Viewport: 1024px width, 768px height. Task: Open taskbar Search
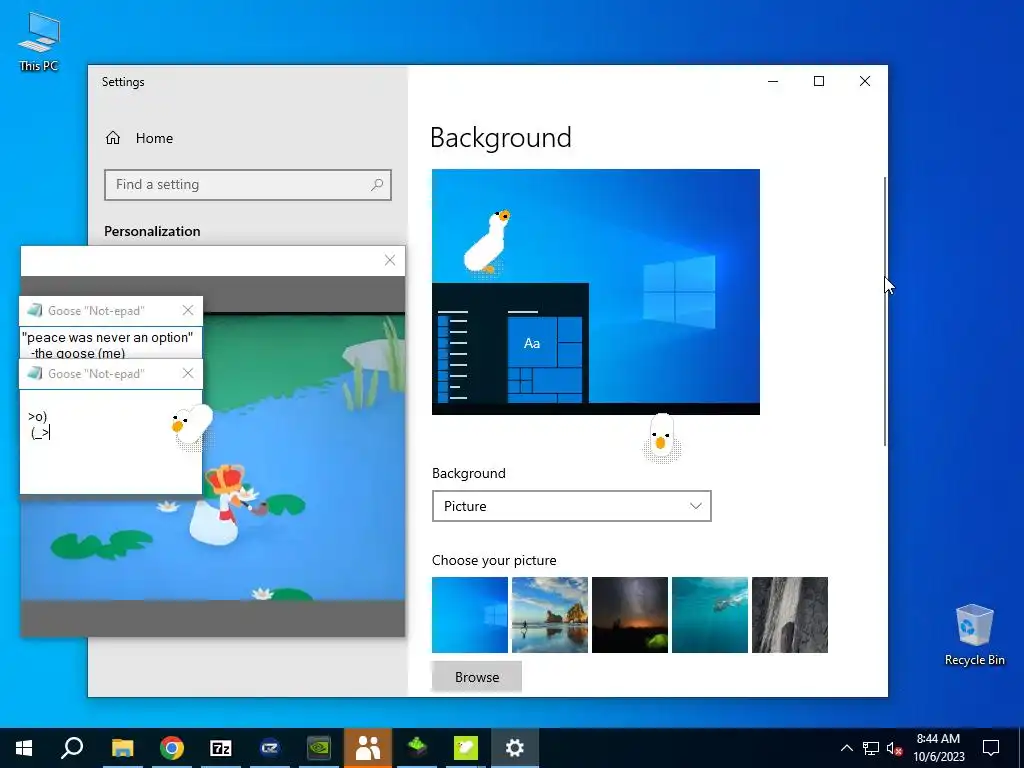coord(72,748)
